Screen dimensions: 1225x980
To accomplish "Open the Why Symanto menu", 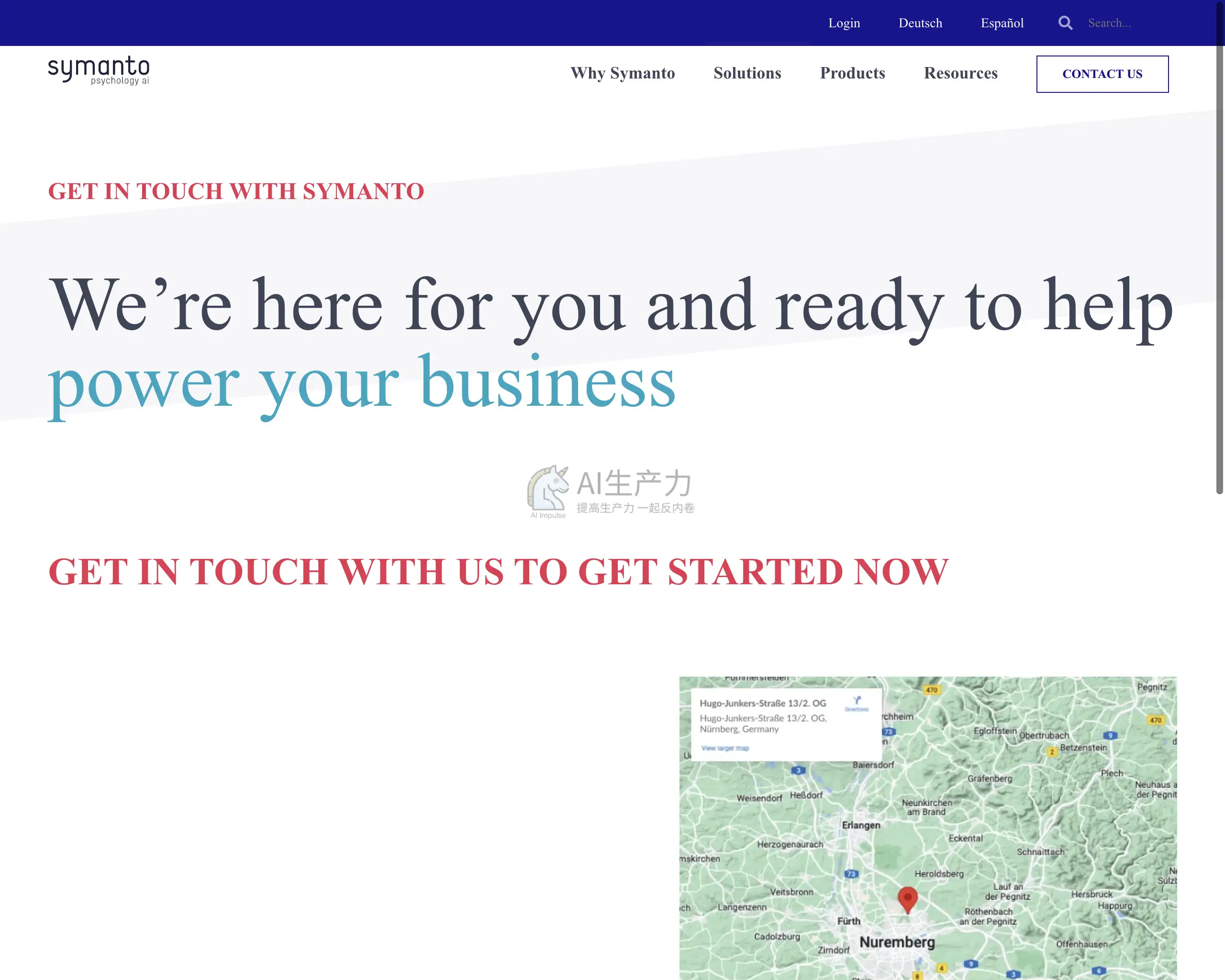I will tap(622, 73).
